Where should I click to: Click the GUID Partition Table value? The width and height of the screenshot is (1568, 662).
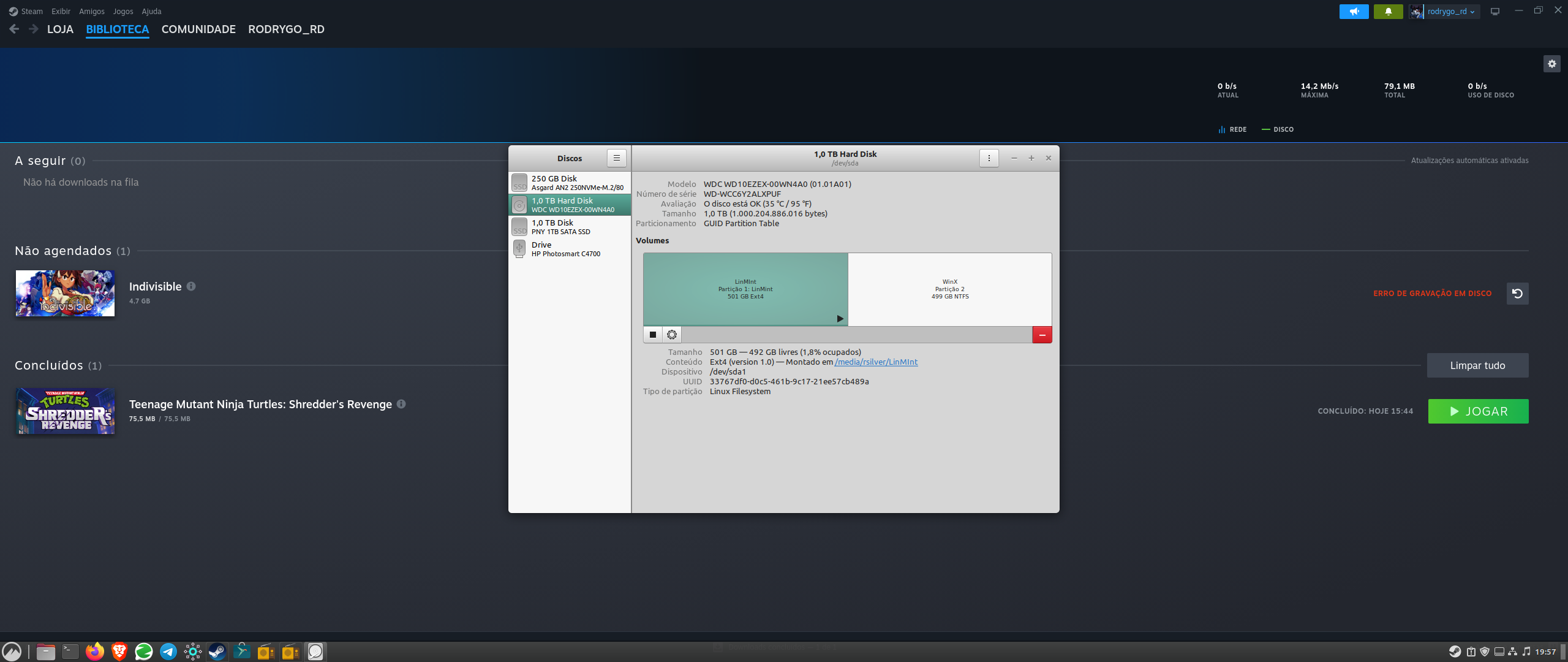pos(741,223)
